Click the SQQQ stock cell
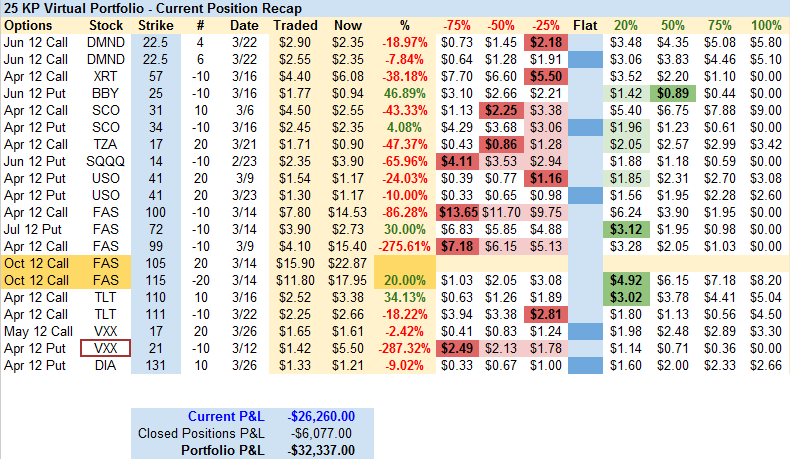Screen dimensions: 790x459 (x=107, y=161)
